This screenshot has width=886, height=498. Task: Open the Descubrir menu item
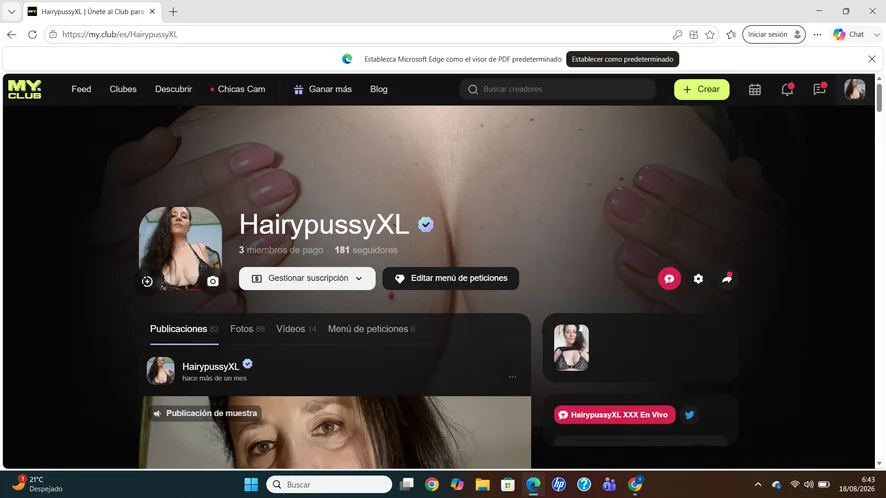(173, 89)
